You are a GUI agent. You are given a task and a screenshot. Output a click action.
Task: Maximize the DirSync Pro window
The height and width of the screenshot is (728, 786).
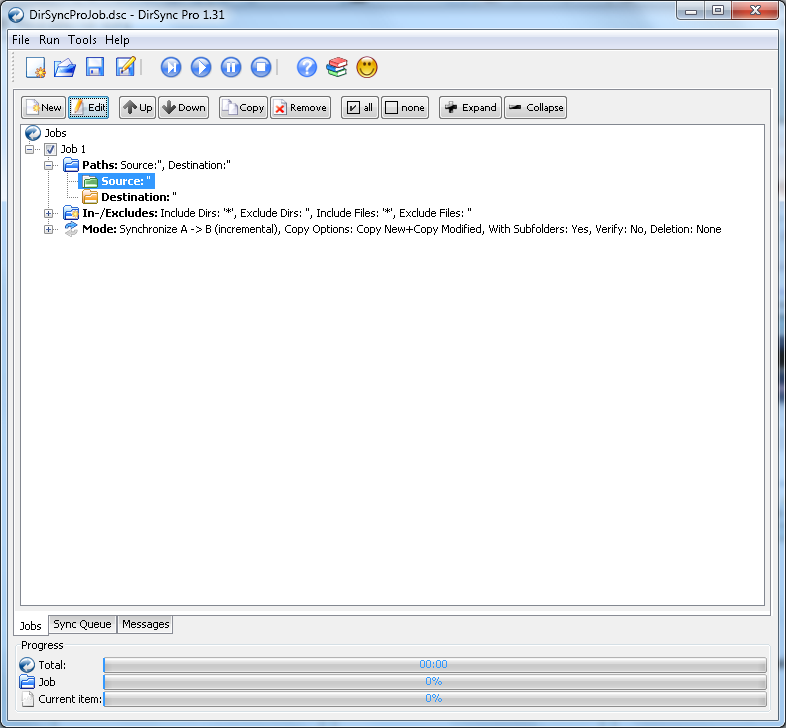(x=718, y=11)
